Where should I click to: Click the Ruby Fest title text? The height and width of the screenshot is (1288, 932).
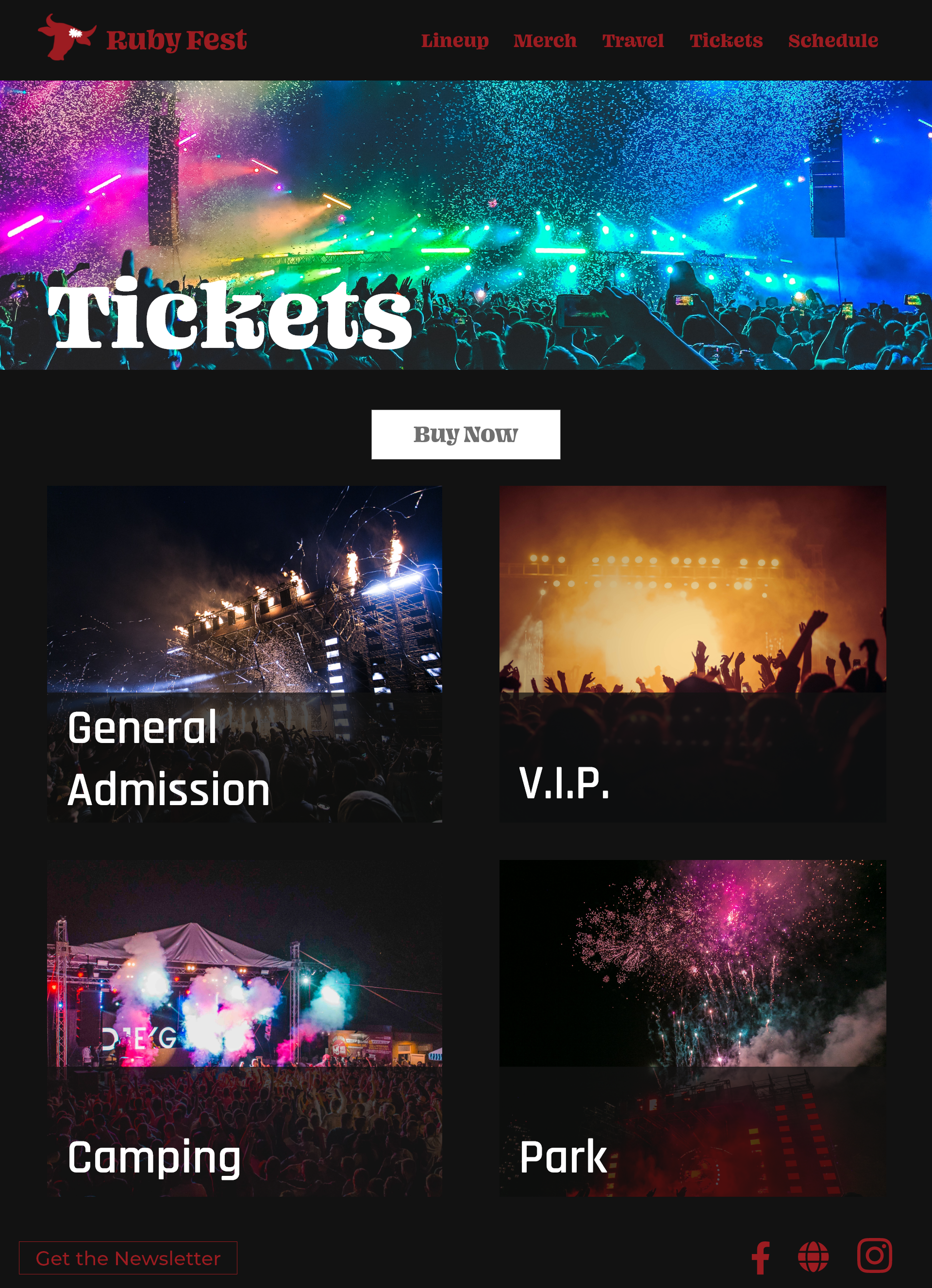pos(177,40)
